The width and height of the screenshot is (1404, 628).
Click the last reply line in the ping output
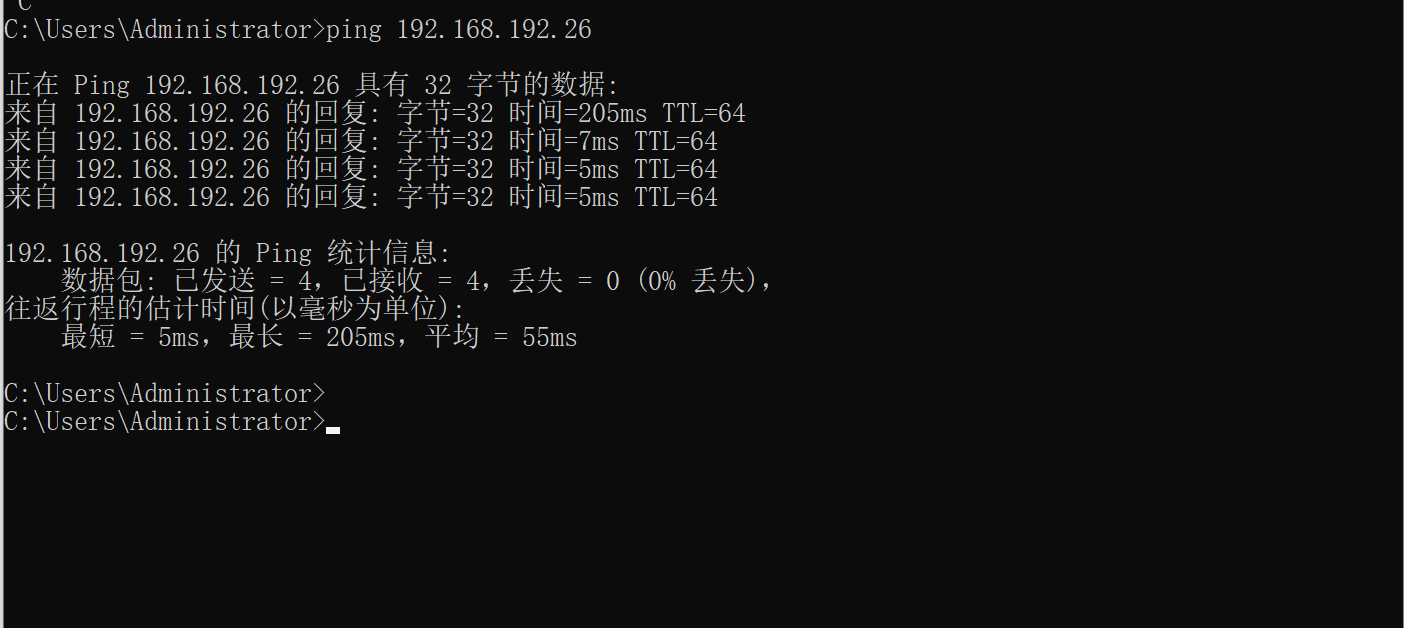point(361,198)
